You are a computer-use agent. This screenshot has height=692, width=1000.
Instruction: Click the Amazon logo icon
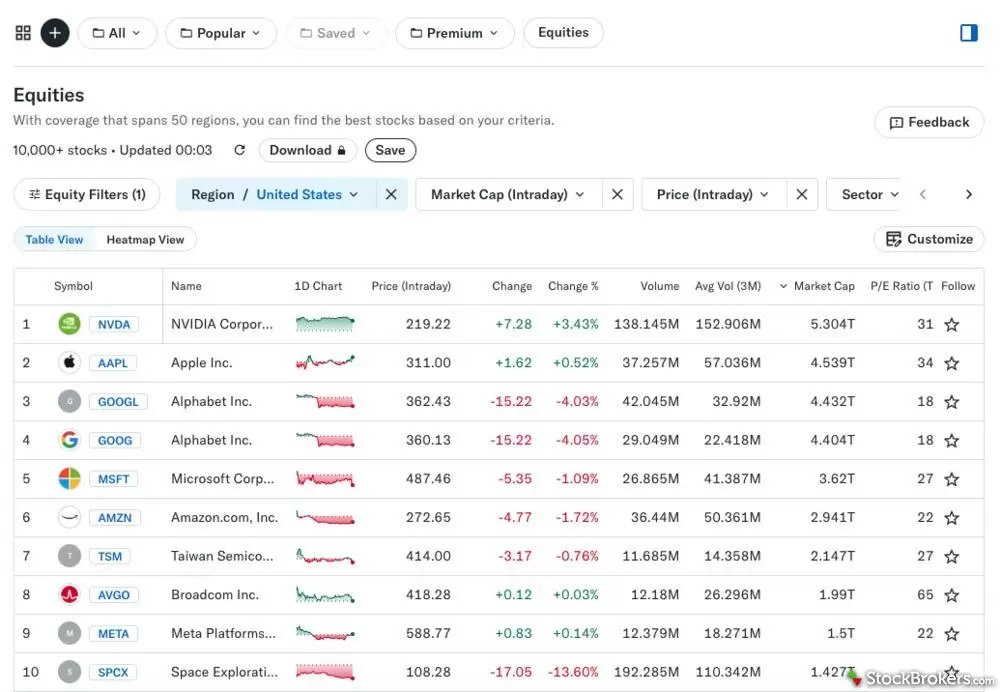tap(70, 517)
